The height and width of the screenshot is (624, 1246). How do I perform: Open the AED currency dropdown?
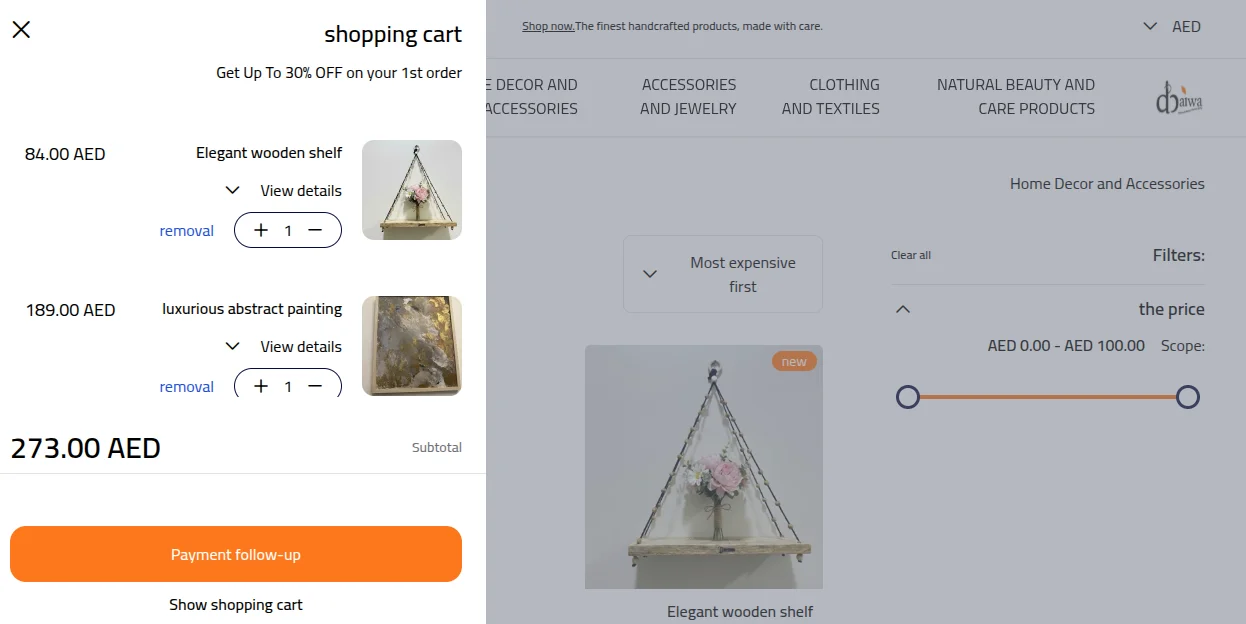point(1172,26)
